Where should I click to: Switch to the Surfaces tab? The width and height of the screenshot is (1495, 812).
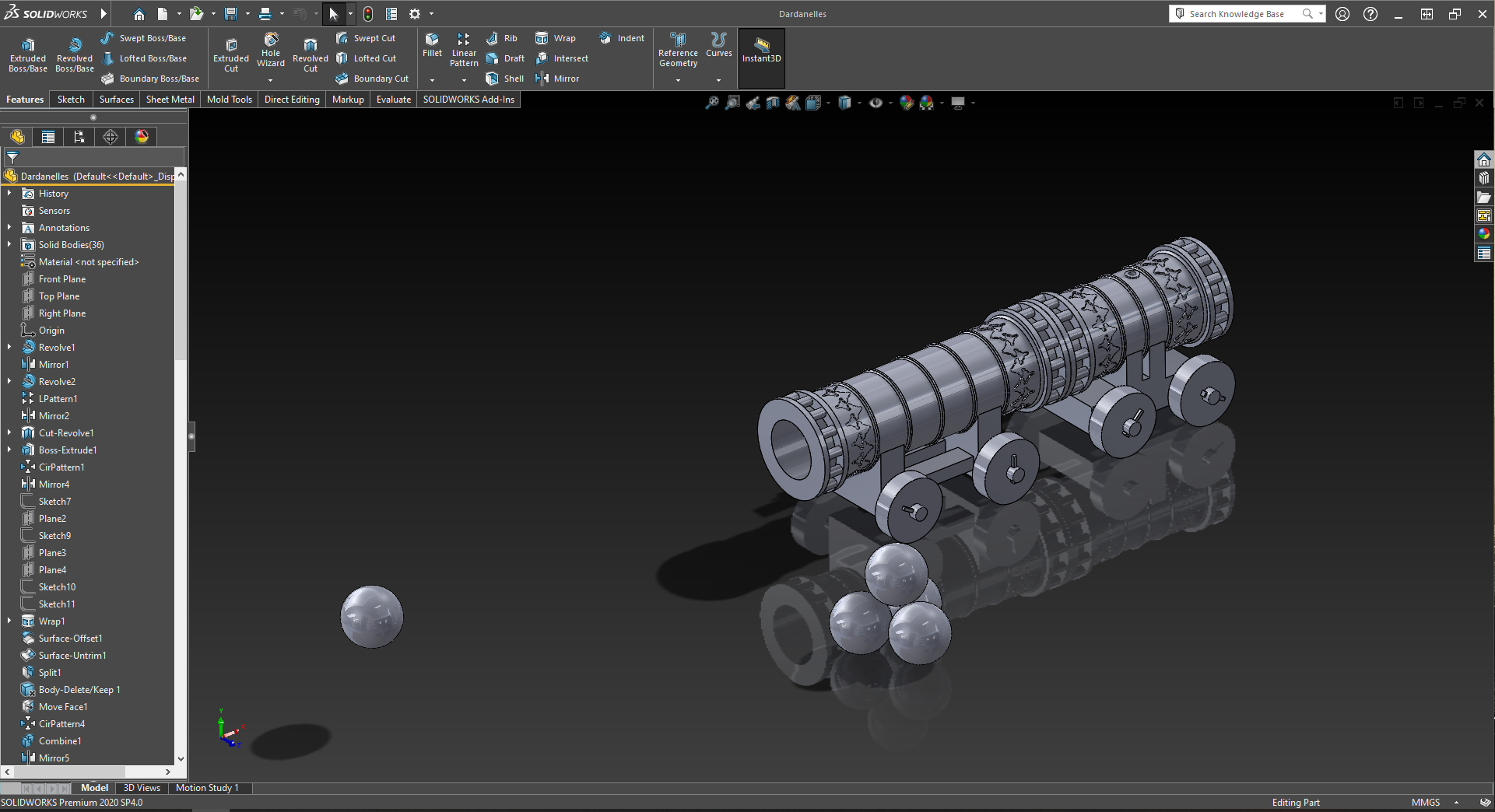(117, 100)
